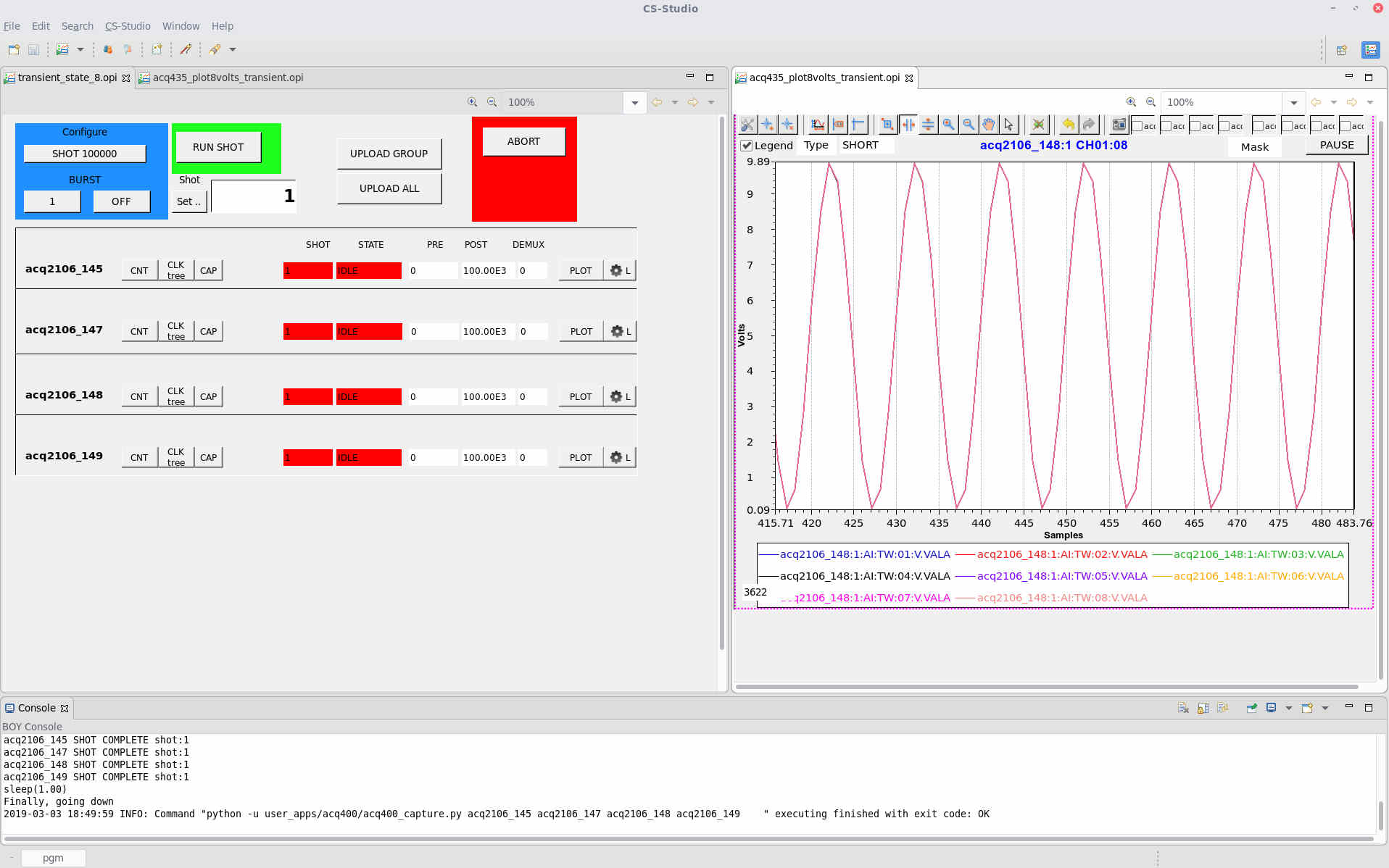Expand display selected console dropdown
The image size is (1389, 868).
(1289, 708)
